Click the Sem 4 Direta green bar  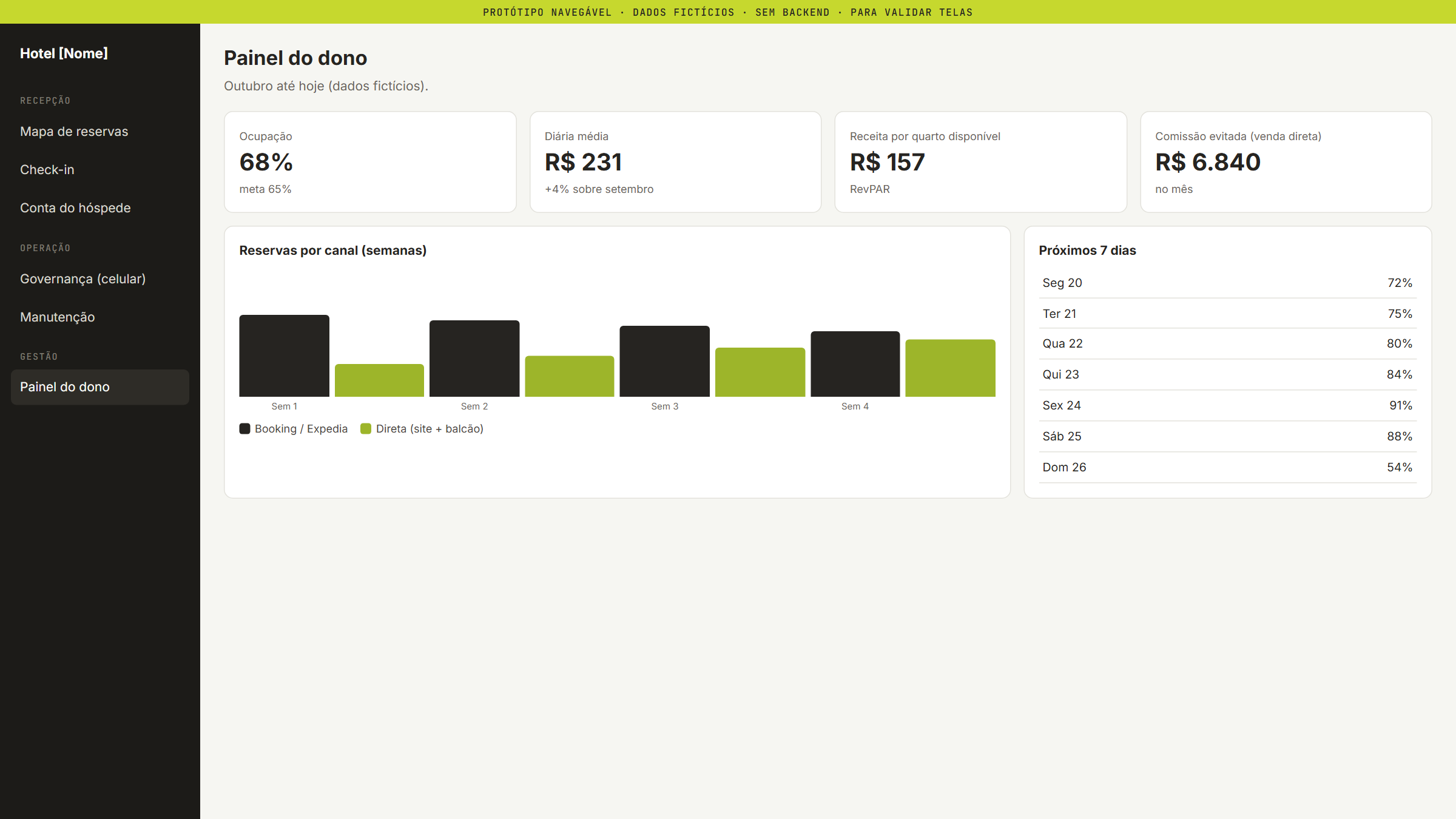(951, 368)
